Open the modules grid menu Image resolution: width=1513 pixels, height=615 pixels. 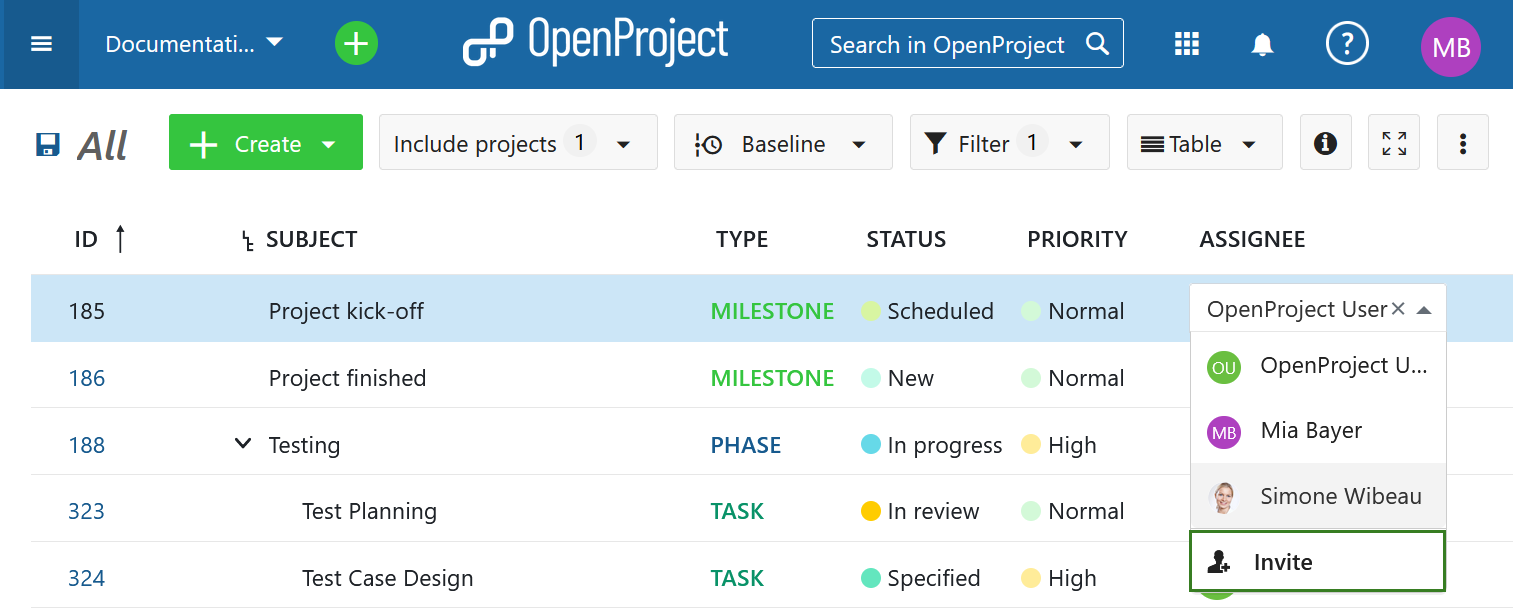[1186, 44]
